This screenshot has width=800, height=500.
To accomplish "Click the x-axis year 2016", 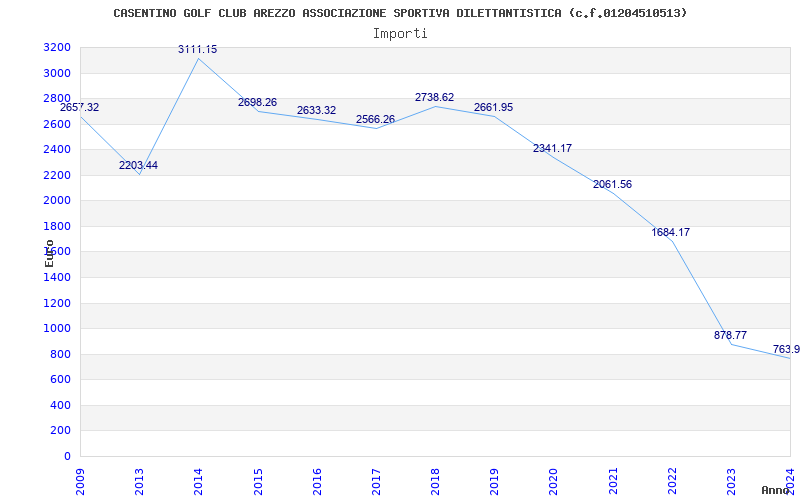I will 317,482.
